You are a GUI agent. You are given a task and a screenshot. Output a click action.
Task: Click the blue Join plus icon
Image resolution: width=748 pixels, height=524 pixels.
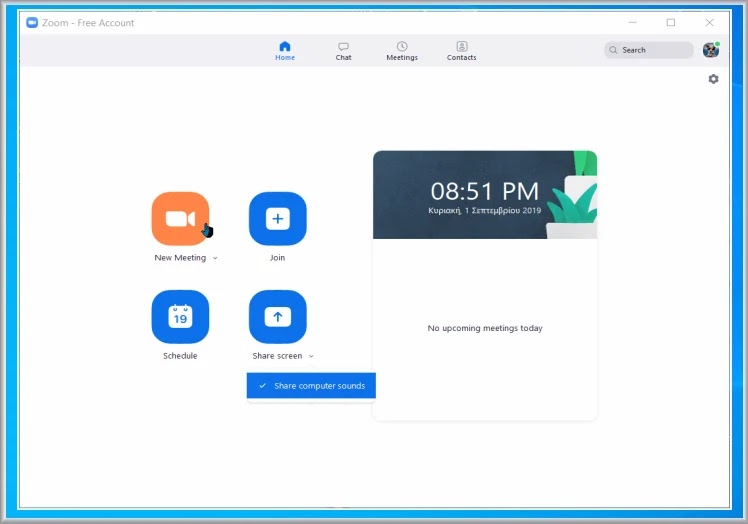[x=278, y=219]
